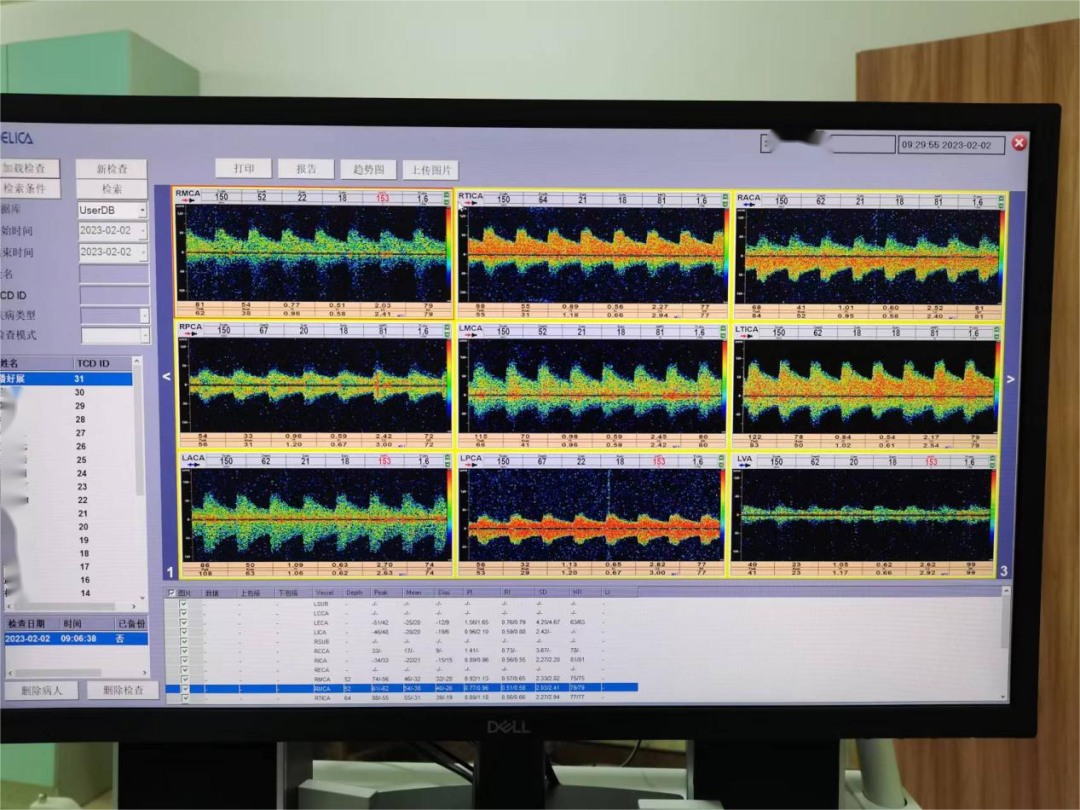The width and height of the screenshot is (1080, 810).
Task: Toggle the LCCA row checkbox
Action: pos(183,613)
